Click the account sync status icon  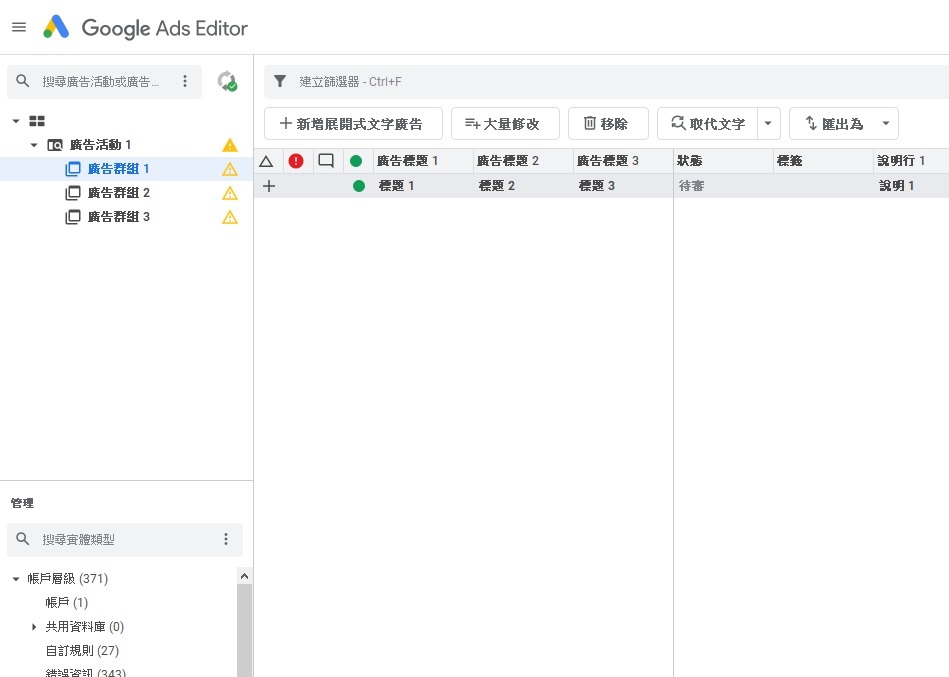pyautogui.click(x=227, y=82)
